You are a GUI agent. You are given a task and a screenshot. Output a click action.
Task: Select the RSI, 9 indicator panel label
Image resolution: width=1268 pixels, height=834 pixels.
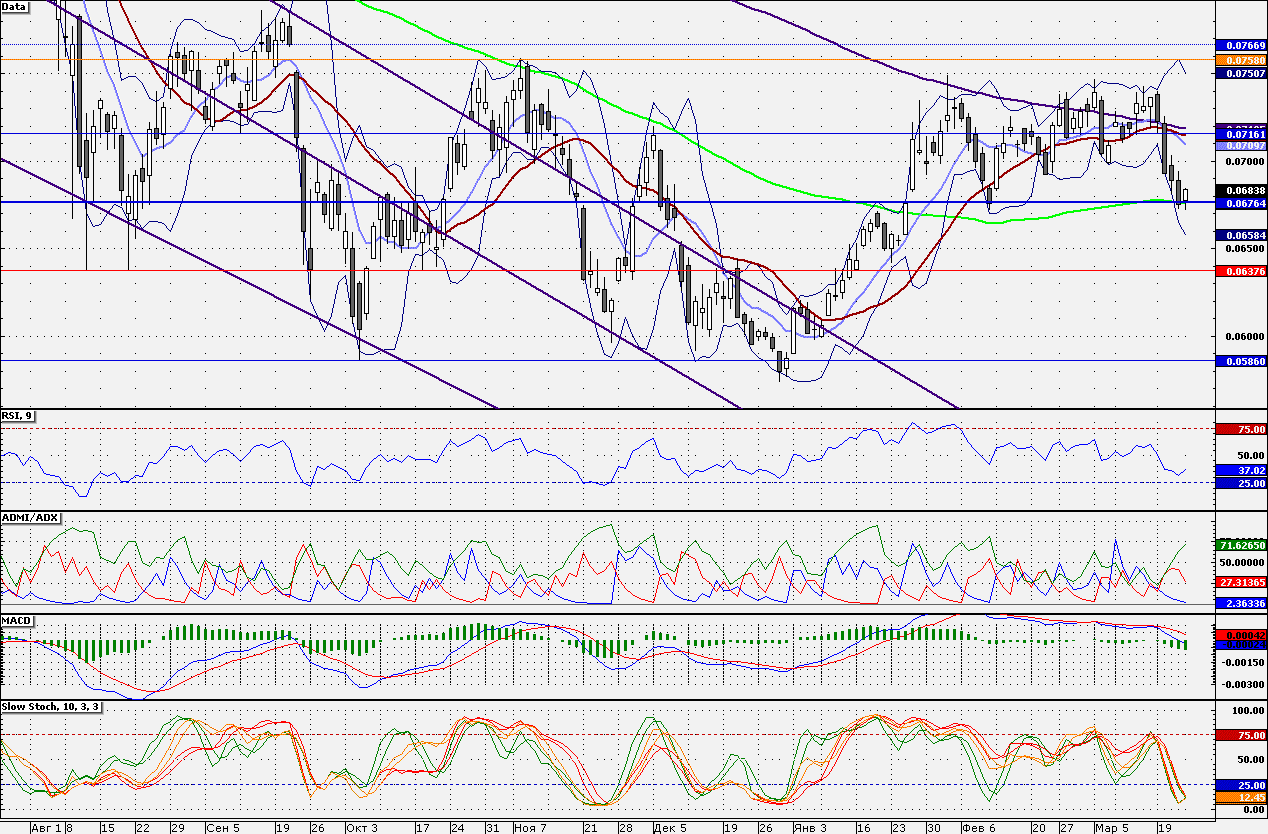click(x=18, y=416)
